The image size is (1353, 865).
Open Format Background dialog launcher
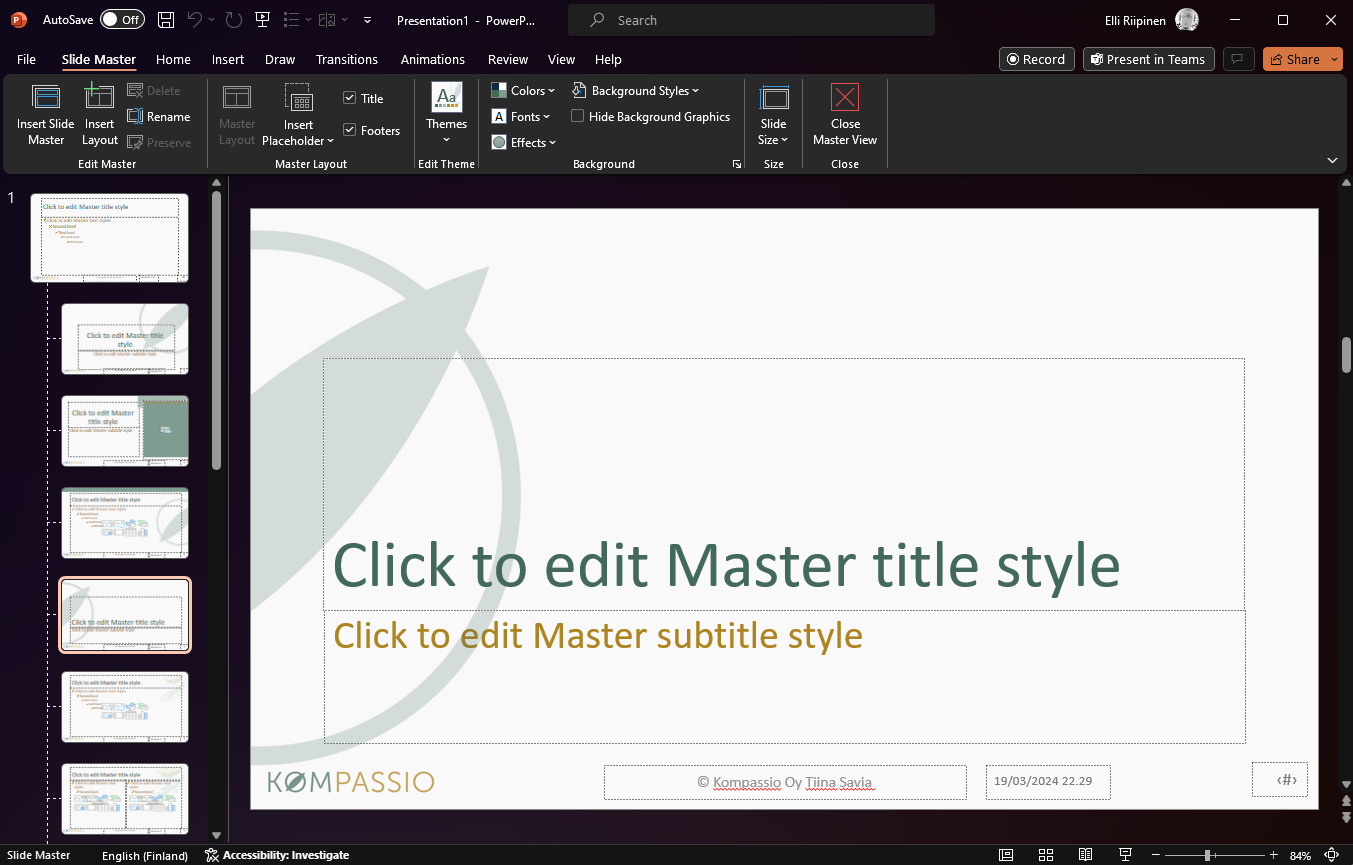pyautogui.click(x=737, y=164)
